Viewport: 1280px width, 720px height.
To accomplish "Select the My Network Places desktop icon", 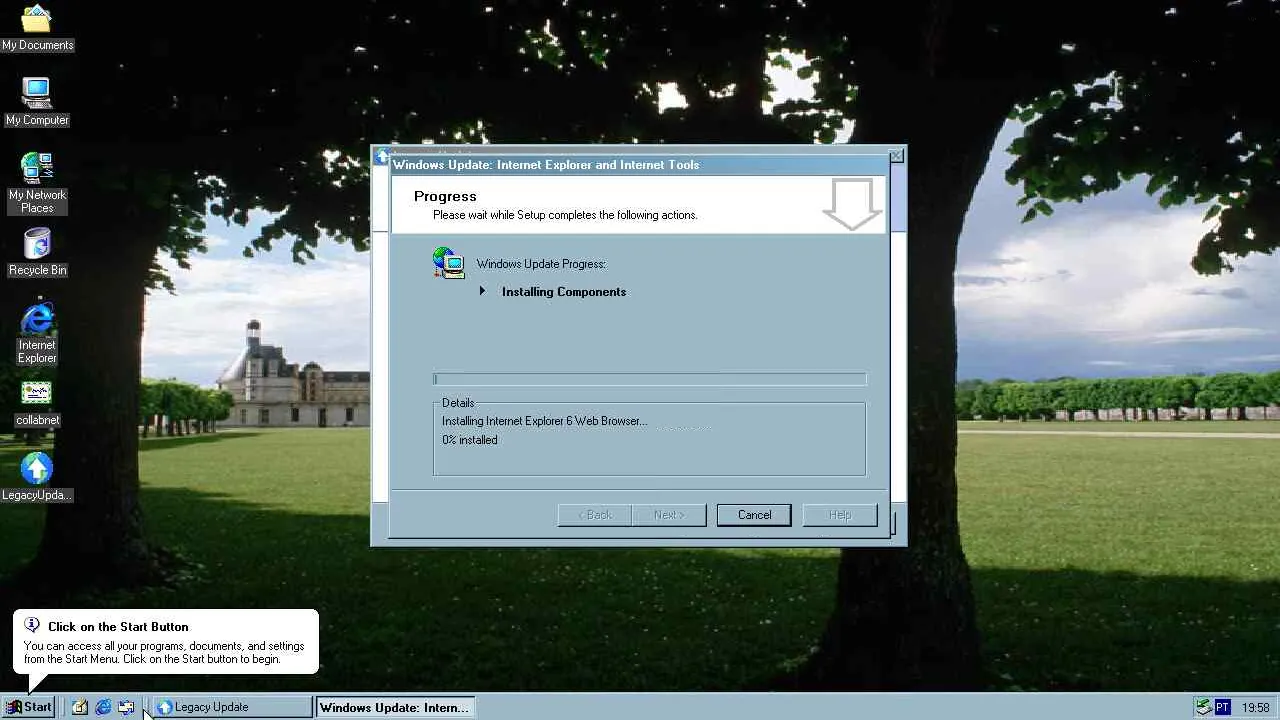I will (x=37, y=183).
